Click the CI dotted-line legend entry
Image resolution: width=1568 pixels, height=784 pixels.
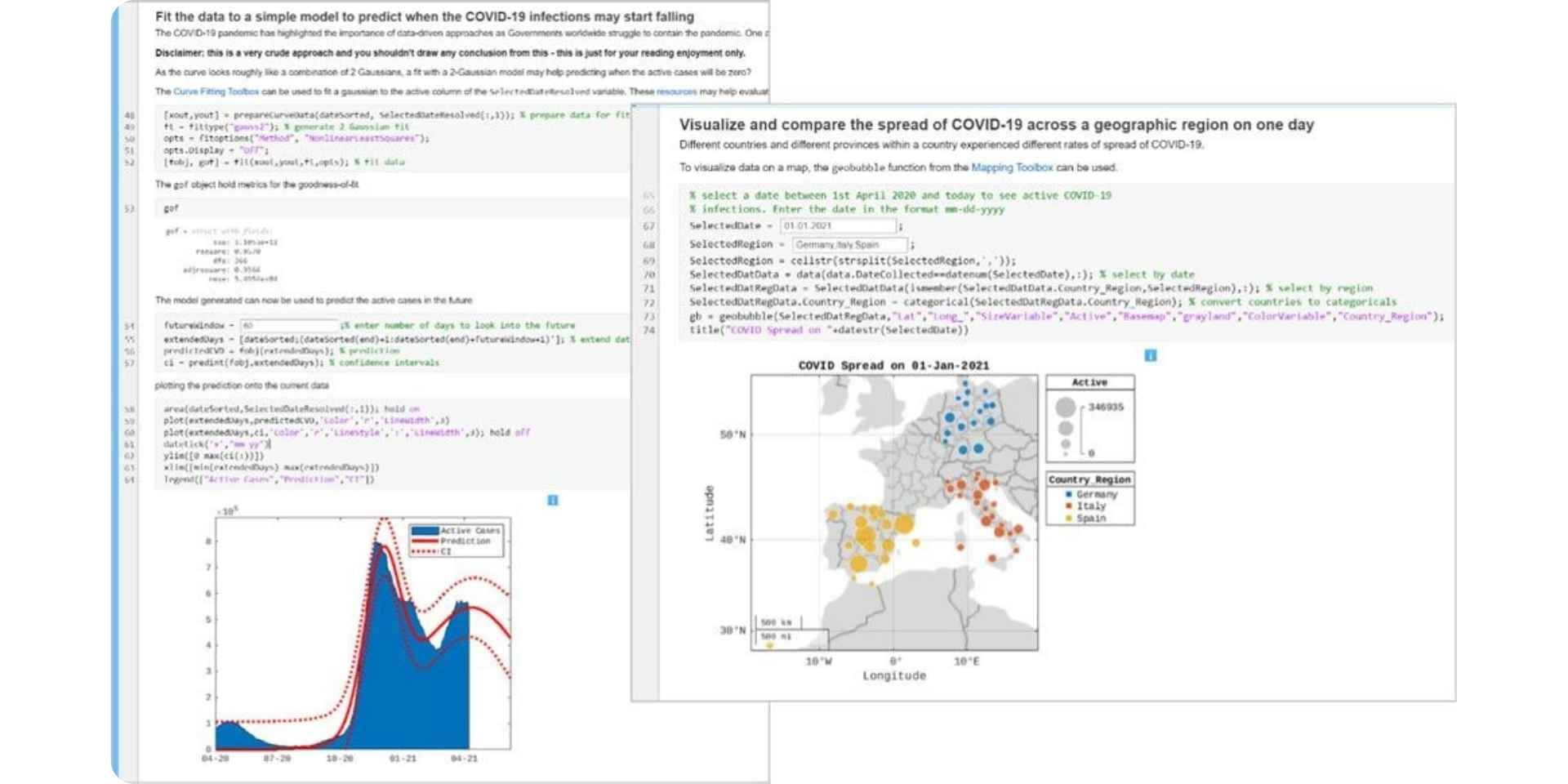[445, 552]
